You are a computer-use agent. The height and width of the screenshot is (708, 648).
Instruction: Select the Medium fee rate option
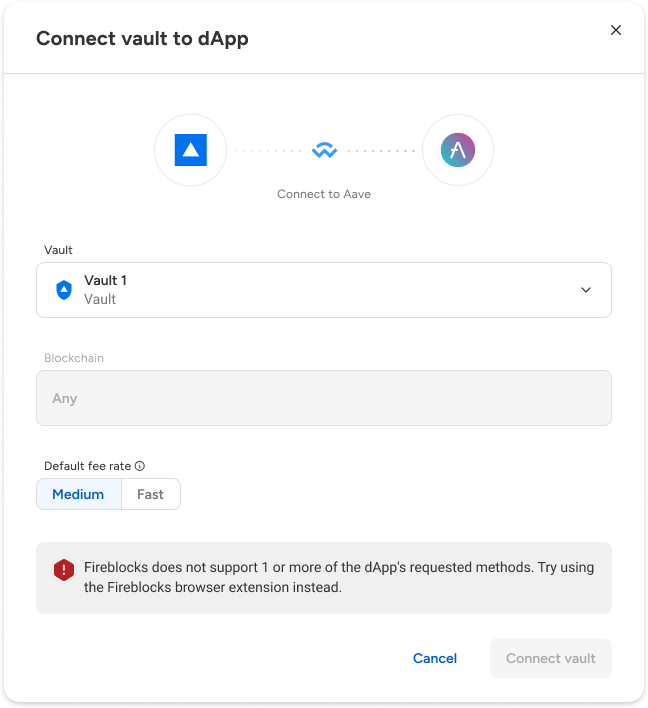click(78, 494)
